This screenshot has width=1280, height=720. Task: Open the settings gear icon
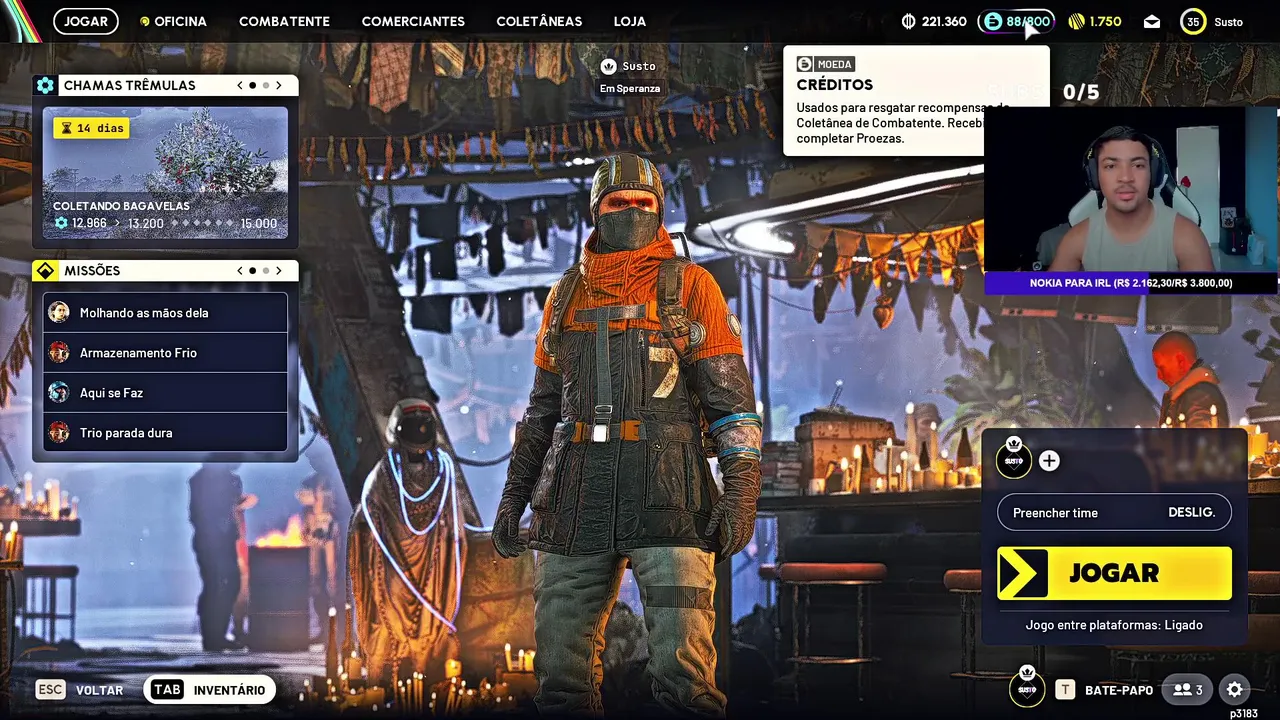pyautogui.click(x=1235, y=690)
